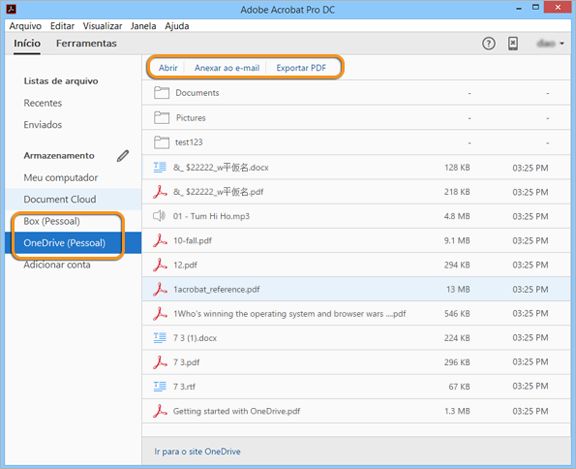This screenshot has width=576, height=469.
Task: Open the Arquivo menu
Action: click(x=25, y=26)
